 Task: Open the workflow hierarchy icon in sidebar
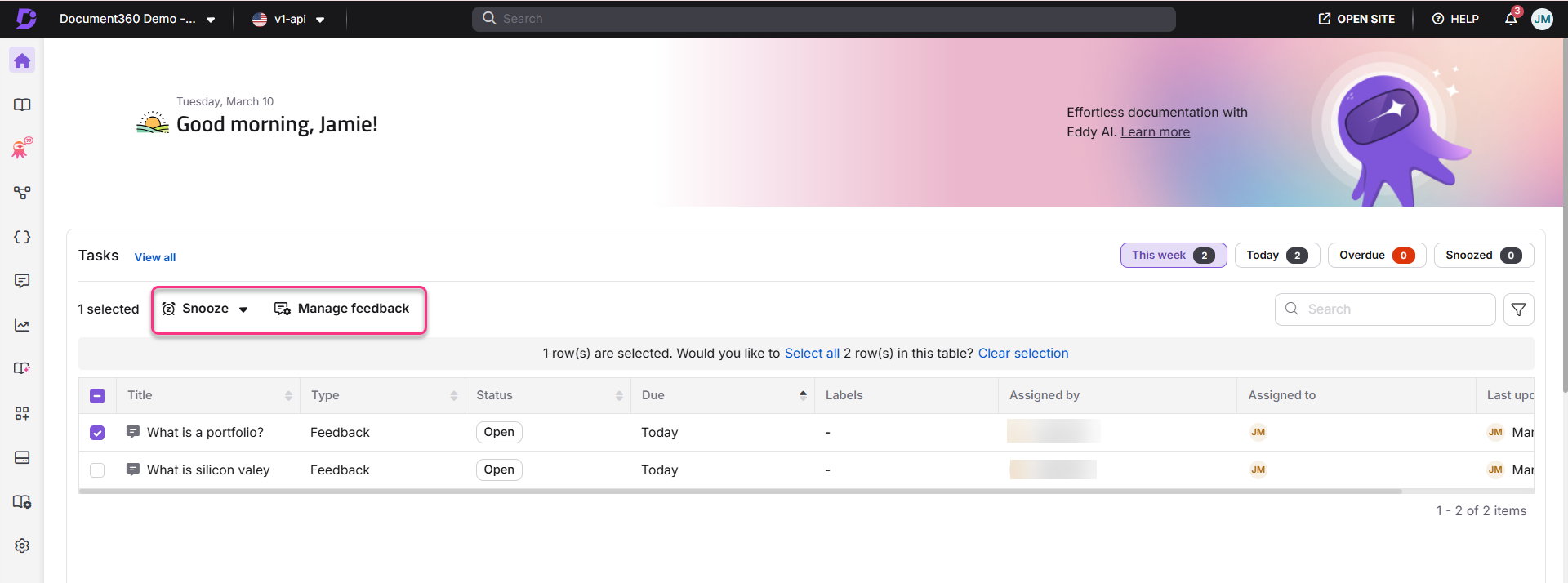[x=22, y=193]
